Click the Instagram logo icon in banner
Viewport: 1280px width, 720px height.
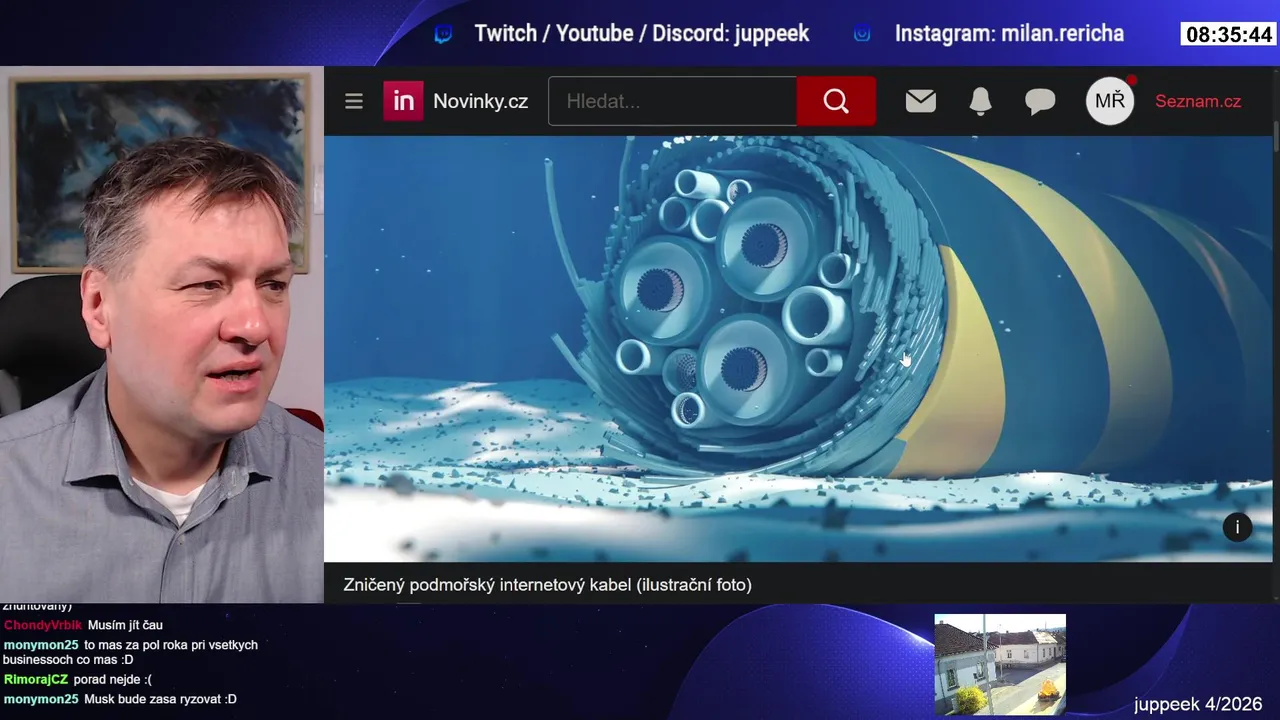[862, 34]
